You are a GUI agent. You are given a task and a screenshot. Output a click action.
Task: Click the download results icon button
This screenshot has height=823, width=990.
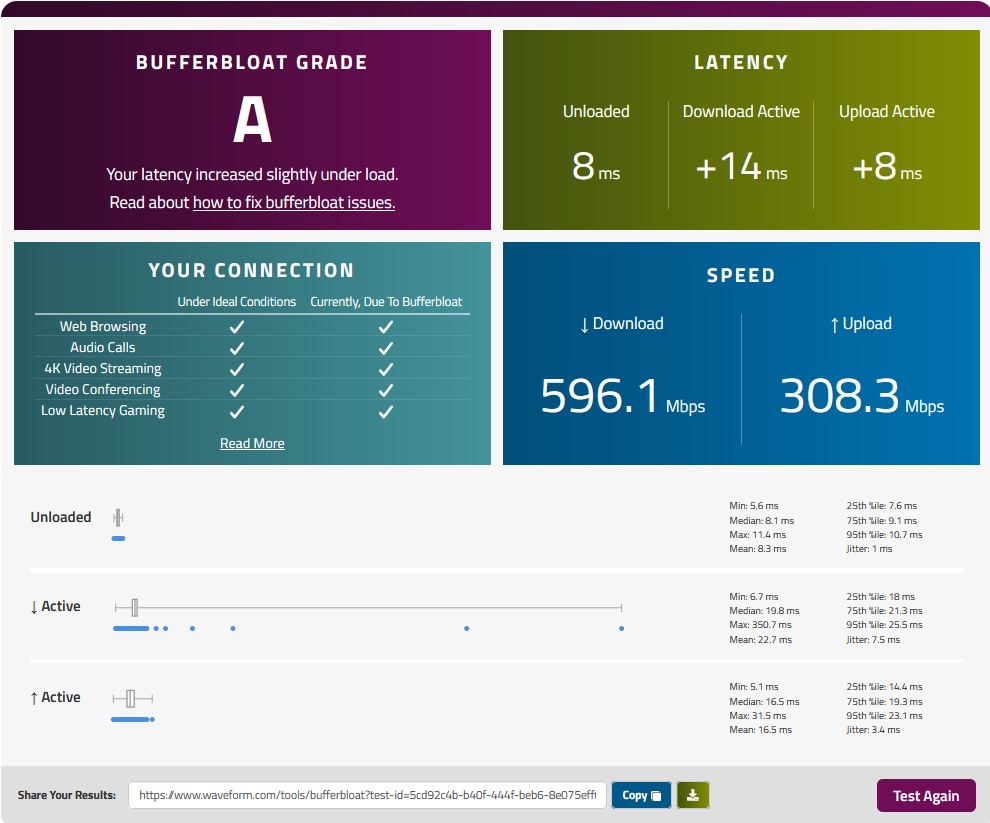click(x=693, y=795)
